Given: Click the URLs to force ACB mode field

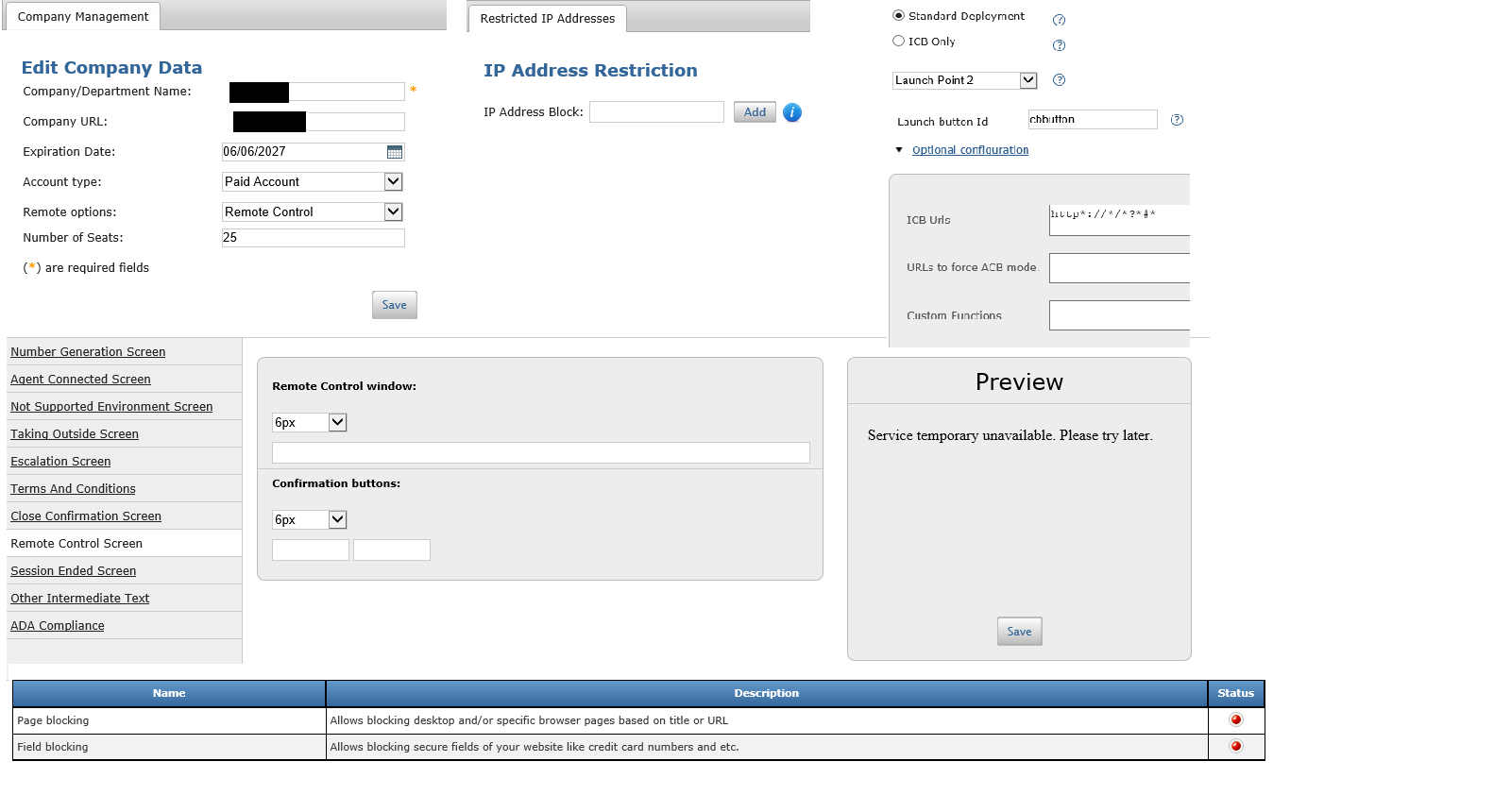Looking at the screenshot, I should coord(1120,268).
